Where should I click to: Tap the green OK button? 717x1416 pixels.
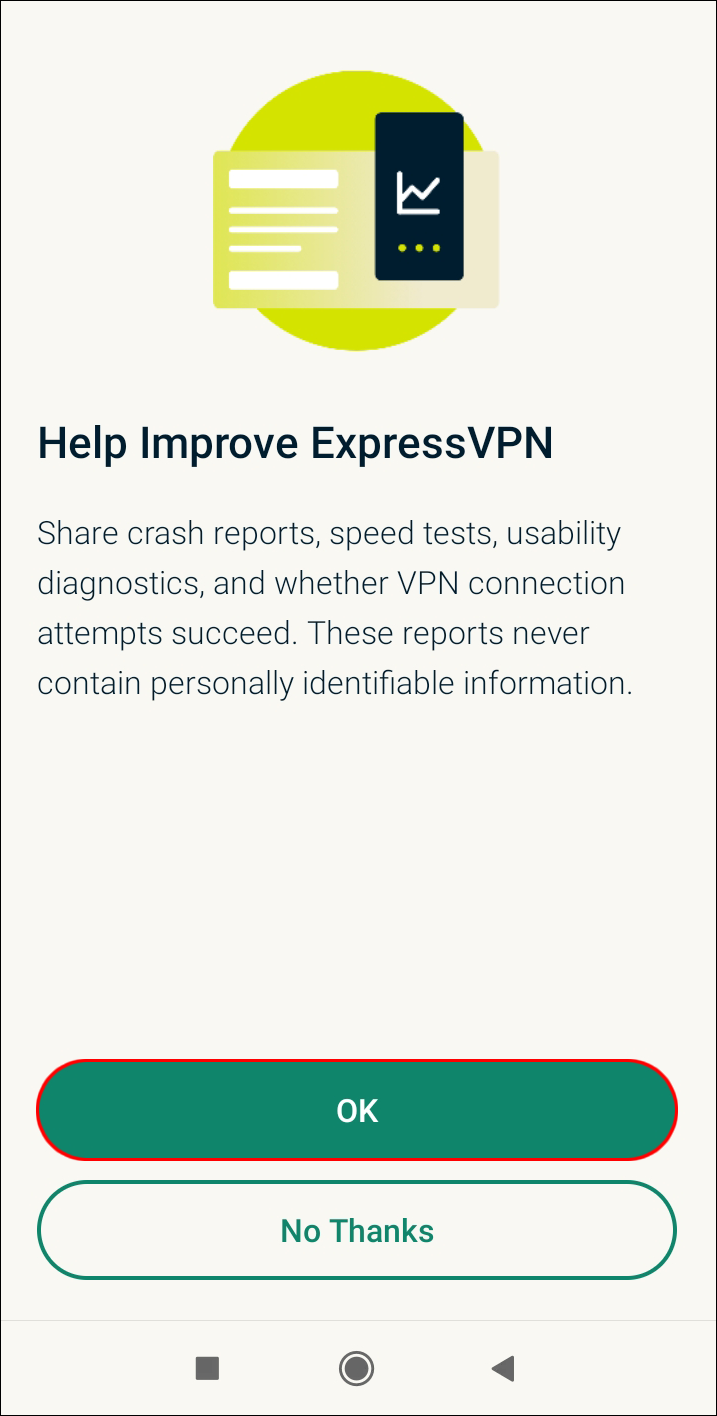[357, 1110]
